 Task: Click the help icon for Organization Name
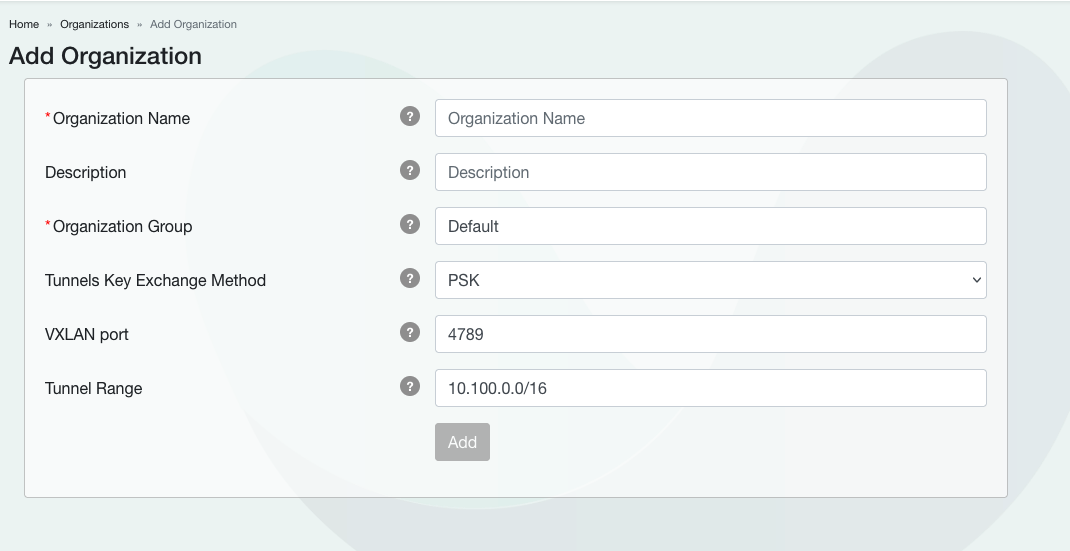pyautogui.click(x=409, y=116)
